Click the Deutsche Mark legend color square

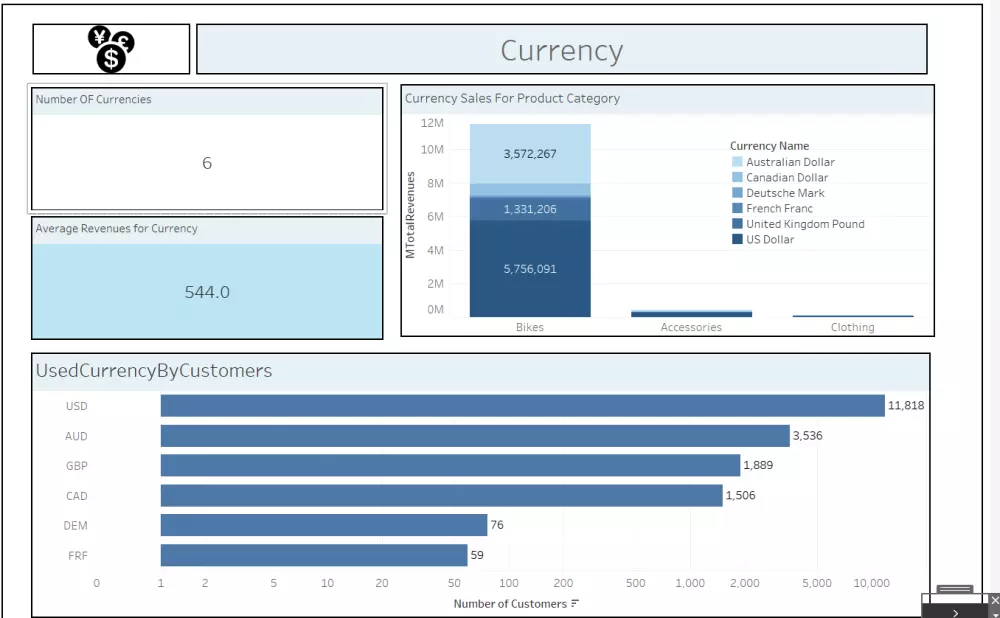(x=735, y=193)
